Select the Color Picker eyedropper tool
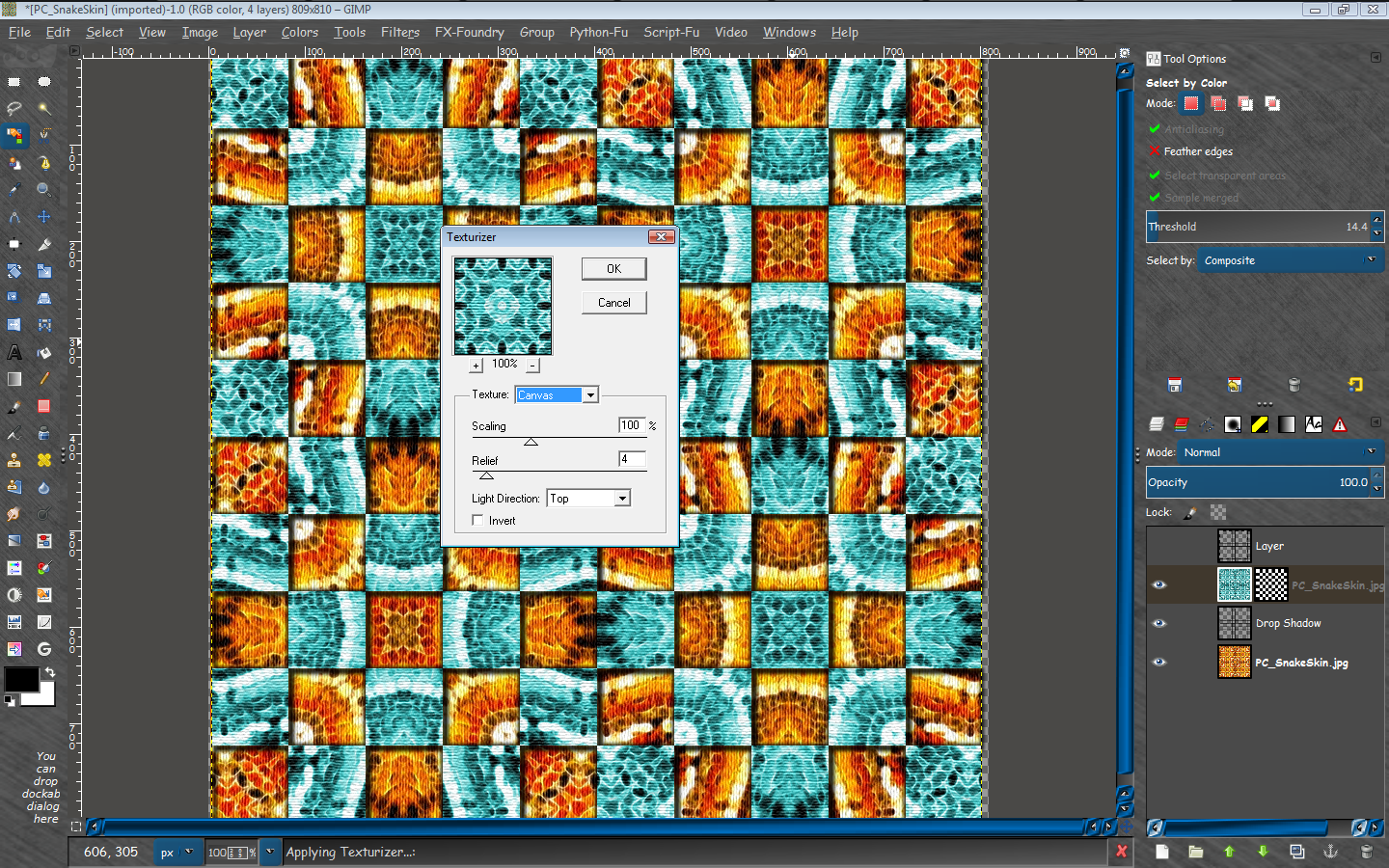1389x868 pixels. 14,189
